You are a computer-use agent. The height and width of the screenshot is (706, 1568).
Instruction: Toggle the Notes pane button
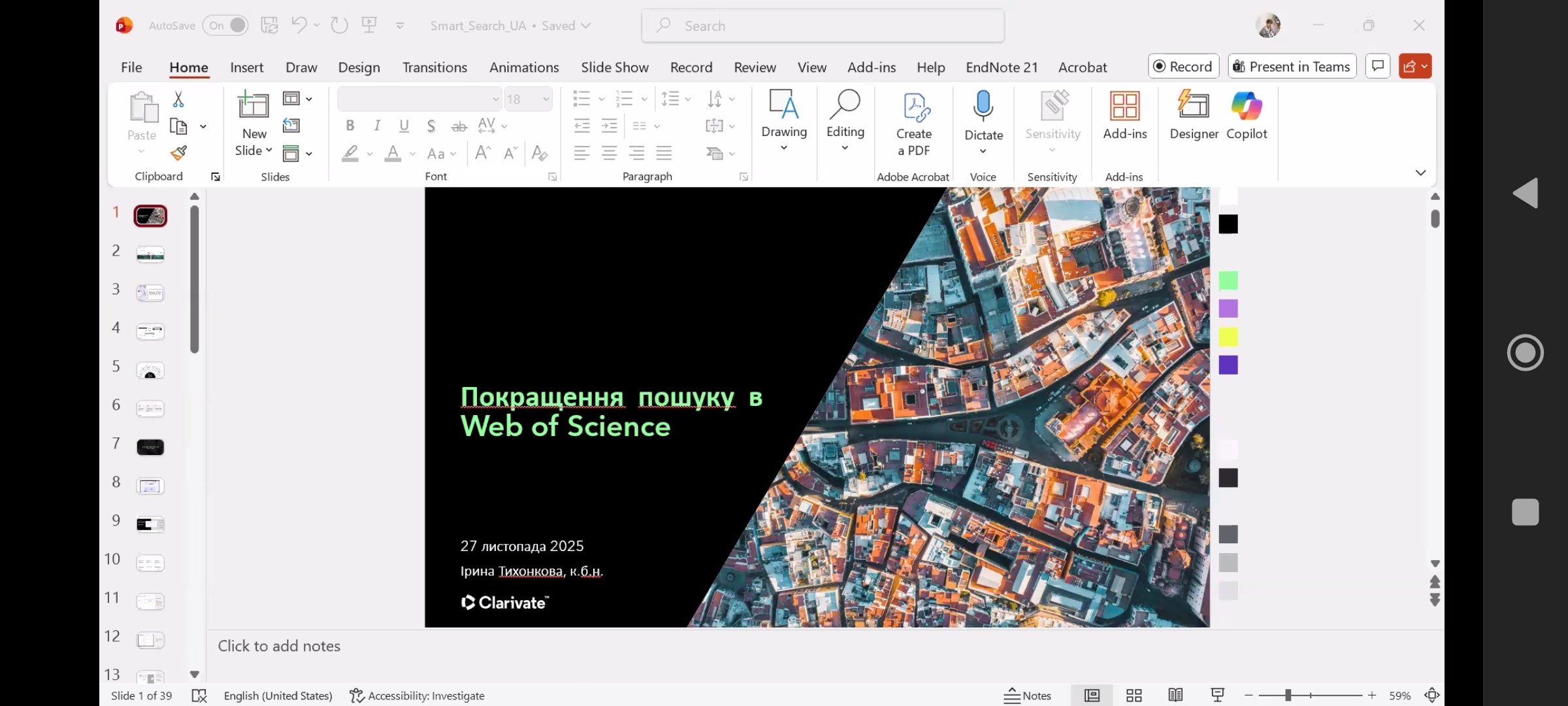tap(1027, 696)
